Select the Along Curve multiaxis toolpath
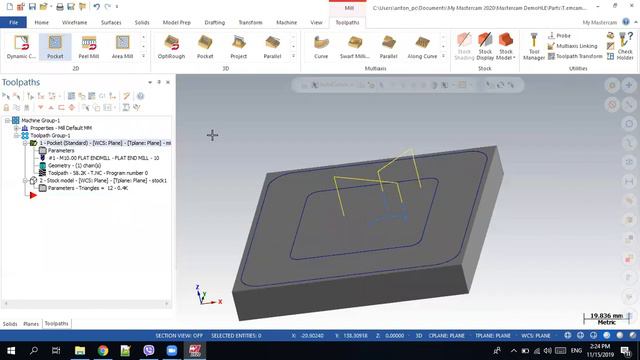Screen dimensions: 640x360 [x=422, y=47]
